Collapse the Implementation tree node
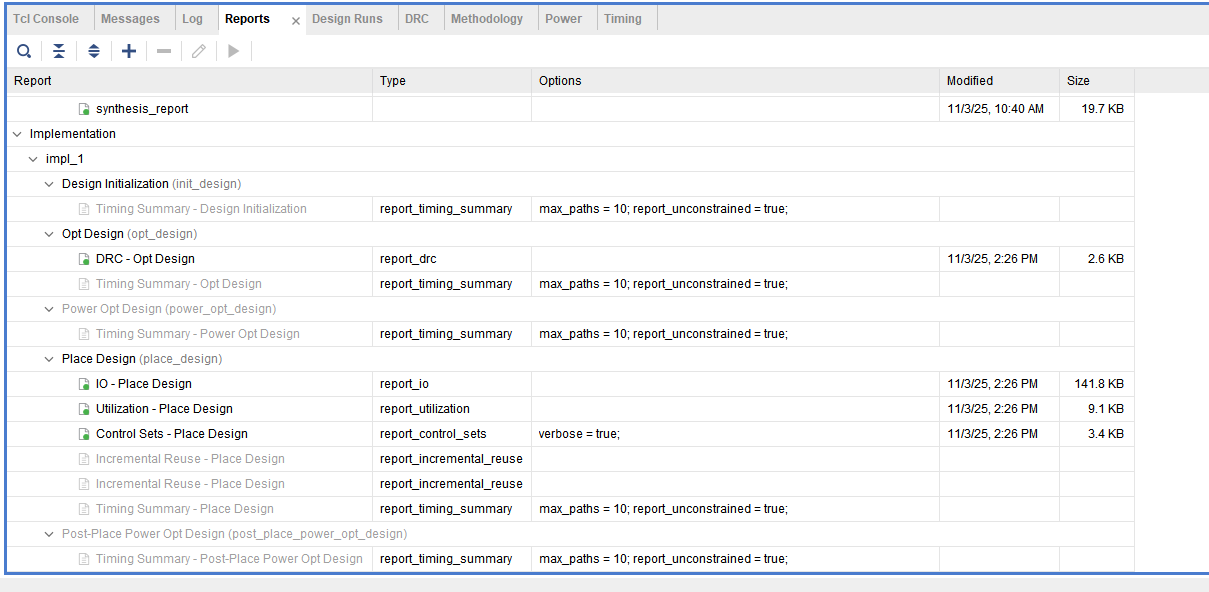Screen dimensions: 1209x592 coord(17,134)
